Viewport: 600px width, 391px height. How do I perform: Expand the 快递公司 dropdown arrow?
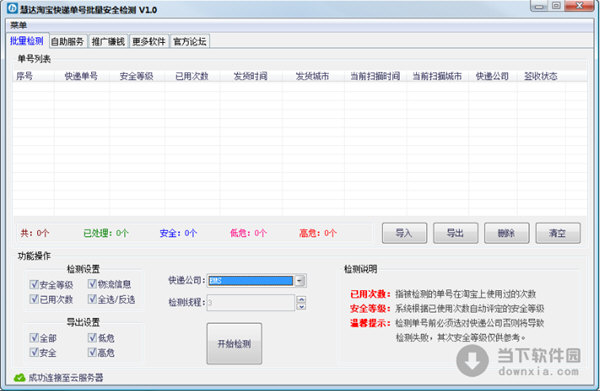click(x=300, y=281)
